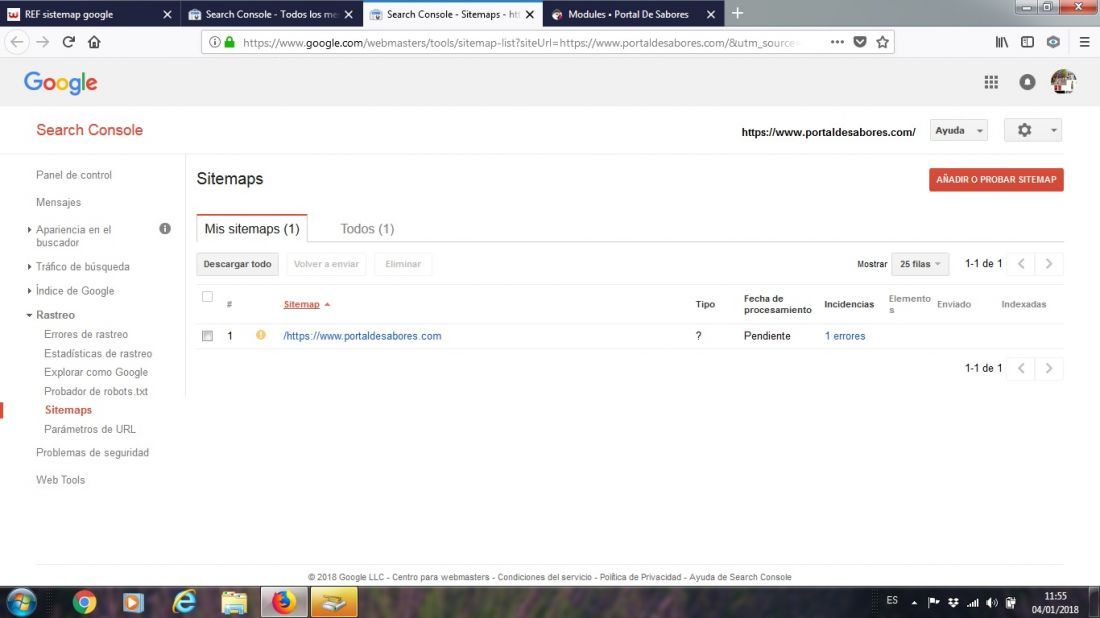
Task: Go back using browser back arrow
Action: [17, 42]
